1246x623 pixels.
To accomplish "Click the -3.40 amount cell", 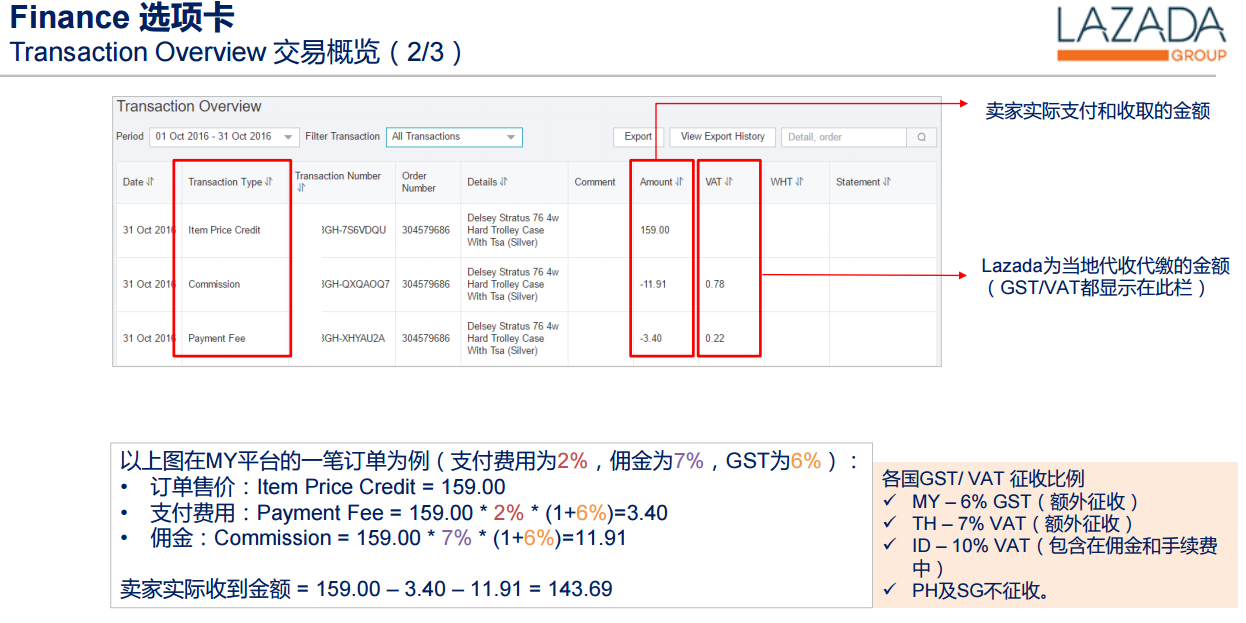I will tap(651, 338).
